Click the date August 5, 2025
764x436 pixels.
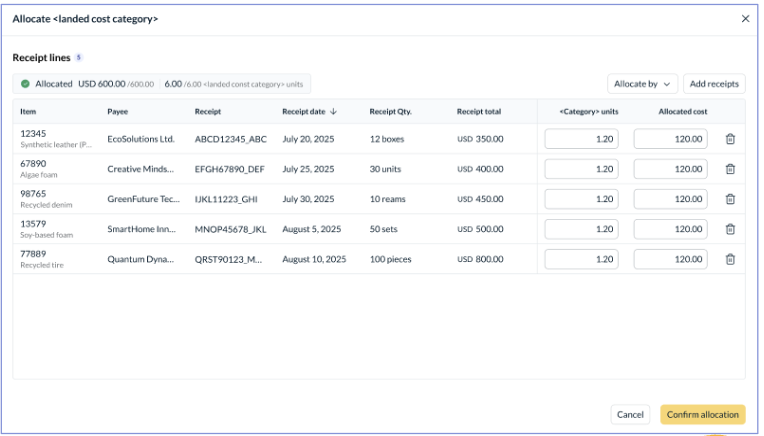311,229
